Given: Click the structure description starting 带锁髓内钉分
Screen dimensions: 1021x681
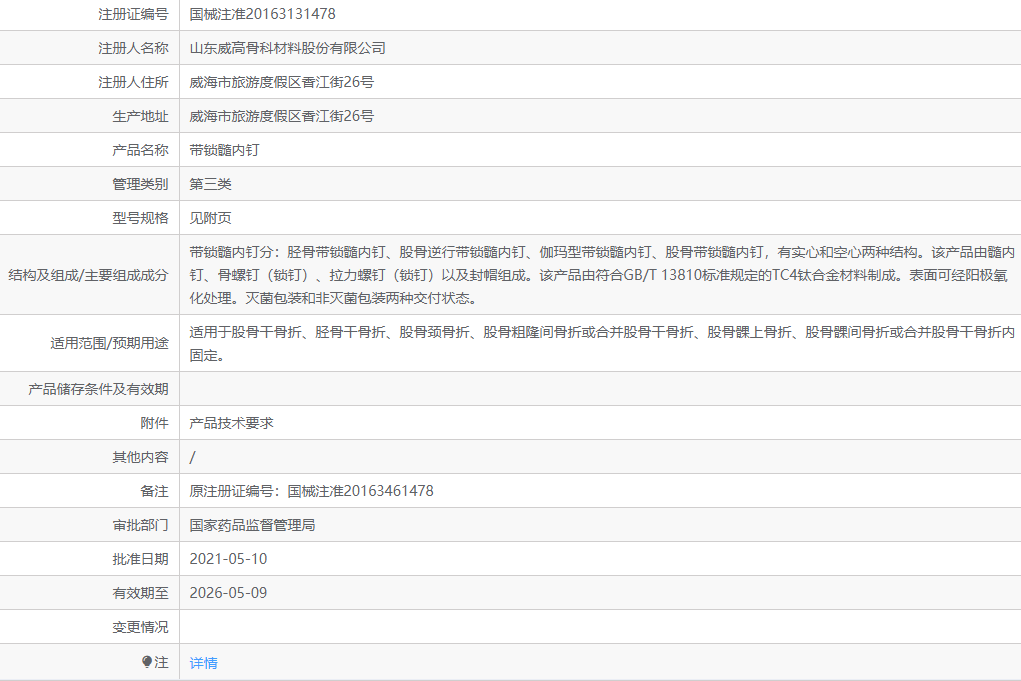Looking at the screenshot, I should pos(602,275).
